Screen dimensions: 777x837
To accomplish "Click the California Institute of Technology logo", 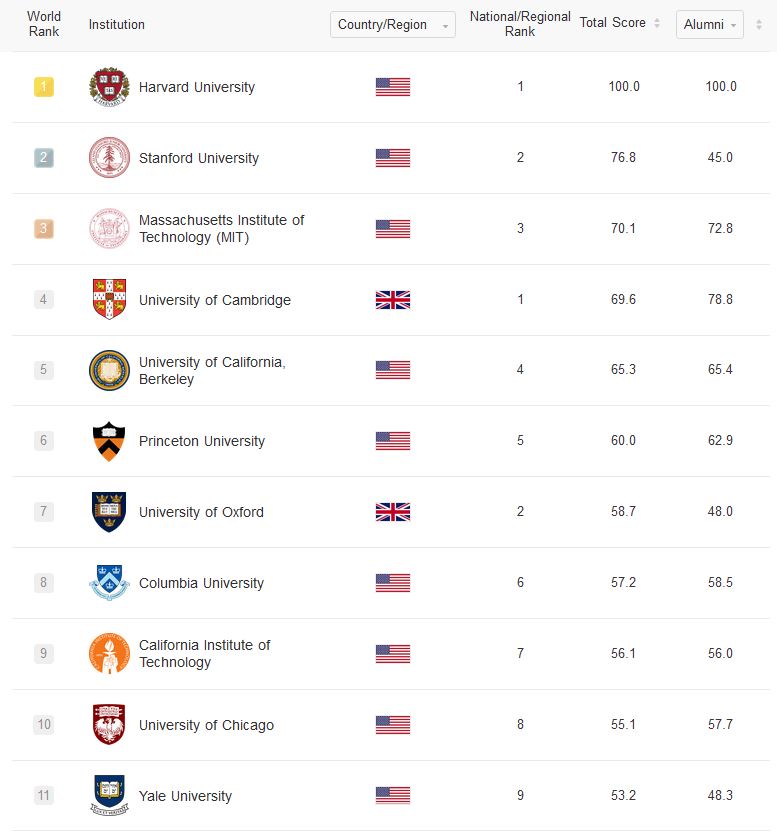I will pyautogui.click(x=109, y=653).
